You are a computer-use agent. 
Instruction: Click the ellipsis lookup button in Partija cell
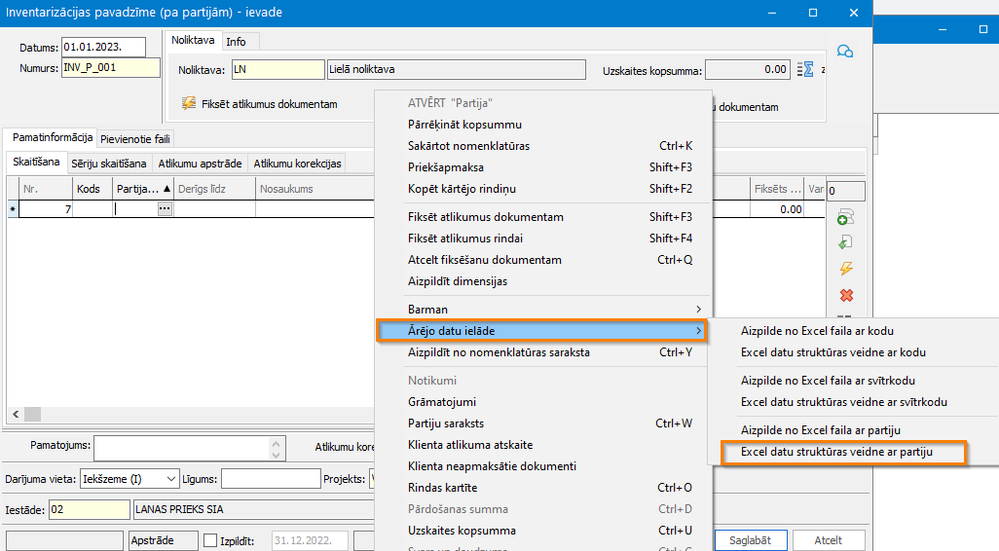click(164, 209)
